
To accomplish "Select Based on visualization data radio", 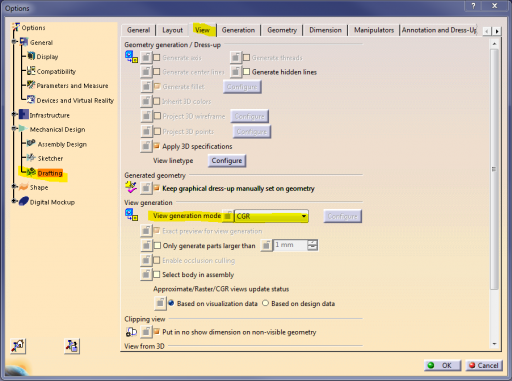I will tap(171, 303).
